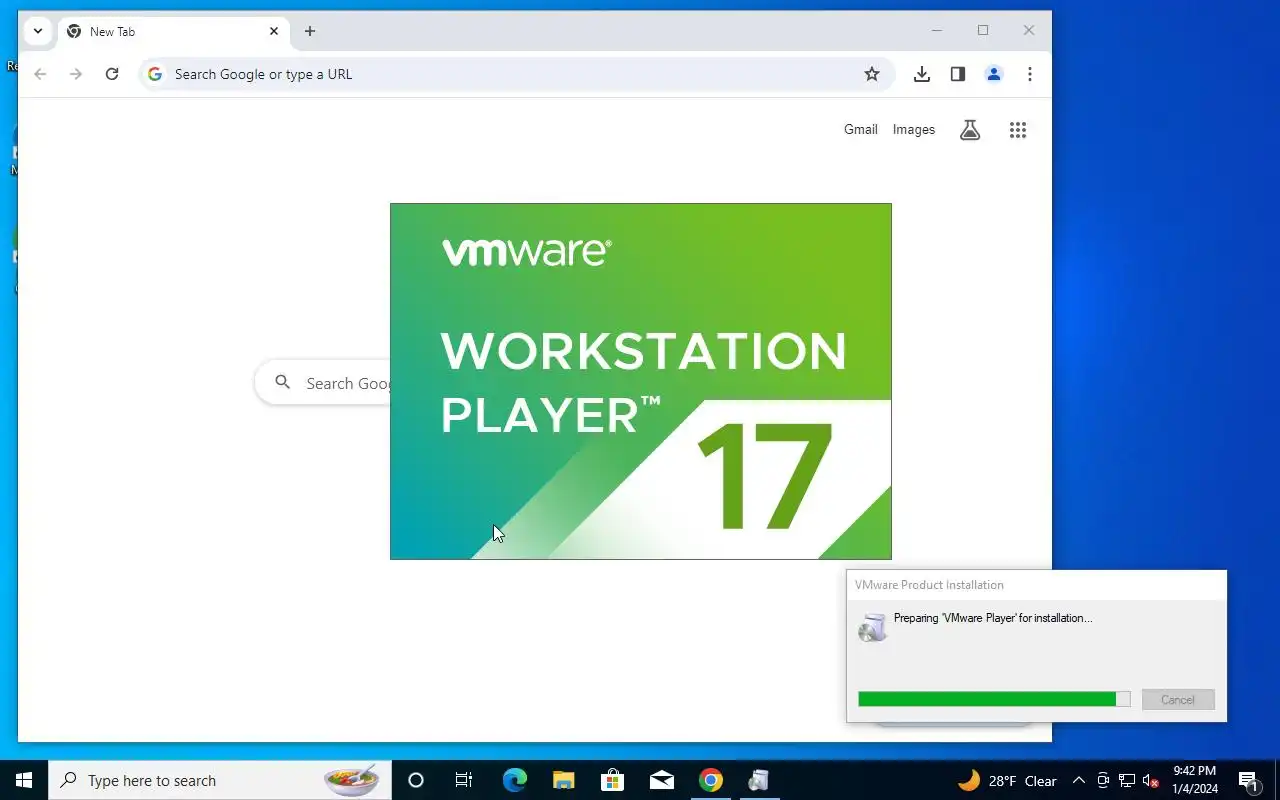Reload the current page

coord(112,74)
